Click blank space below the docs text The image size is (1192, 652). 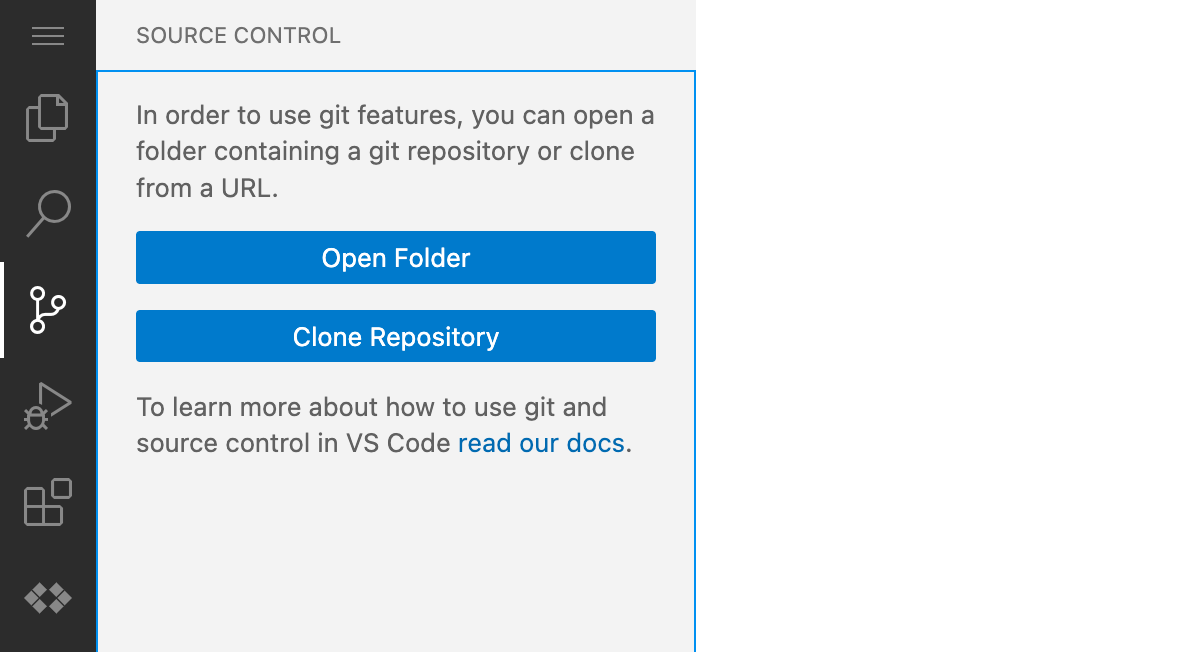pos(396,555)
